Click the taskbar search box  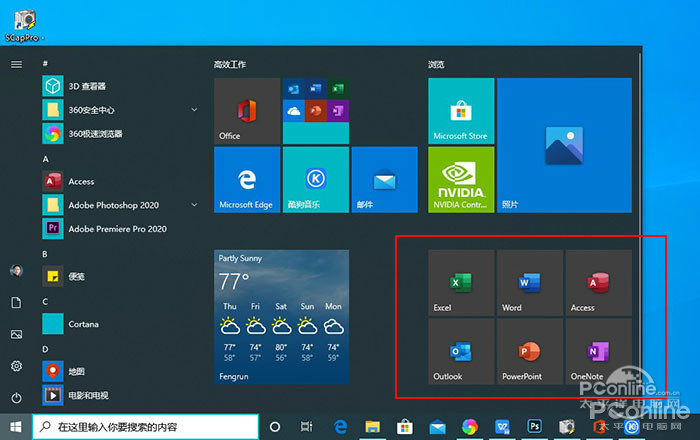(x=146, y=427)
